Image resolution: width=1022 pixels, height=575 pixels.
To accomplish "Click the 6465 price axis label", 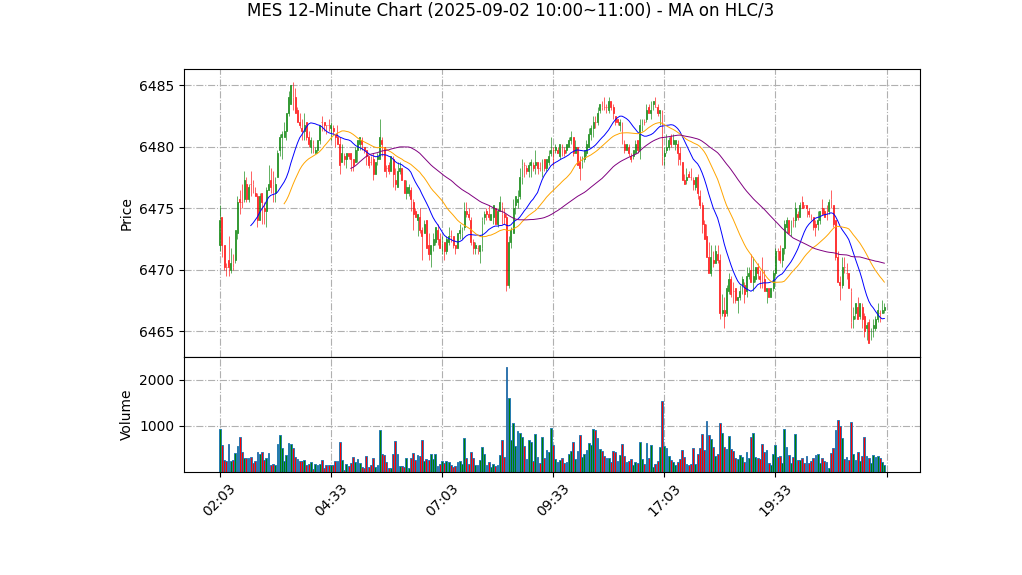I will pyautogui.click(x=156, y=332).
